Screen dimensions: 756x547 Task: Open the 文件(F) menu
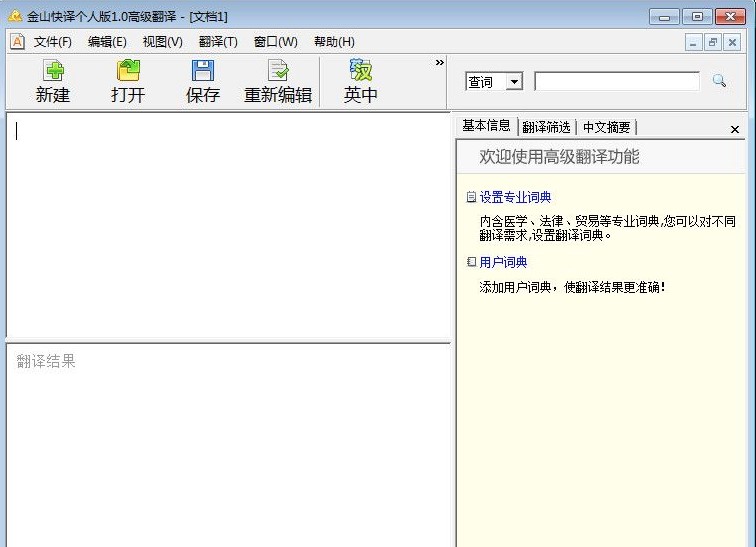53,42
